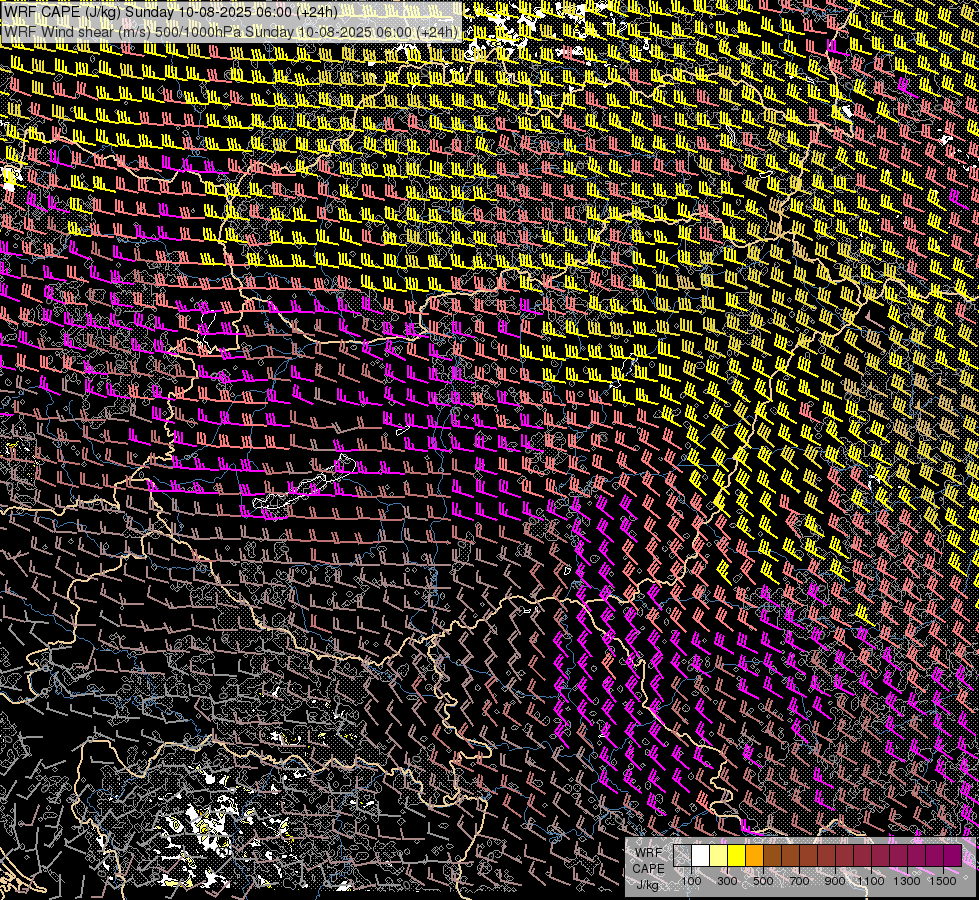
Task: Click the 1100 value under the legend
Action: pos(870,881)
